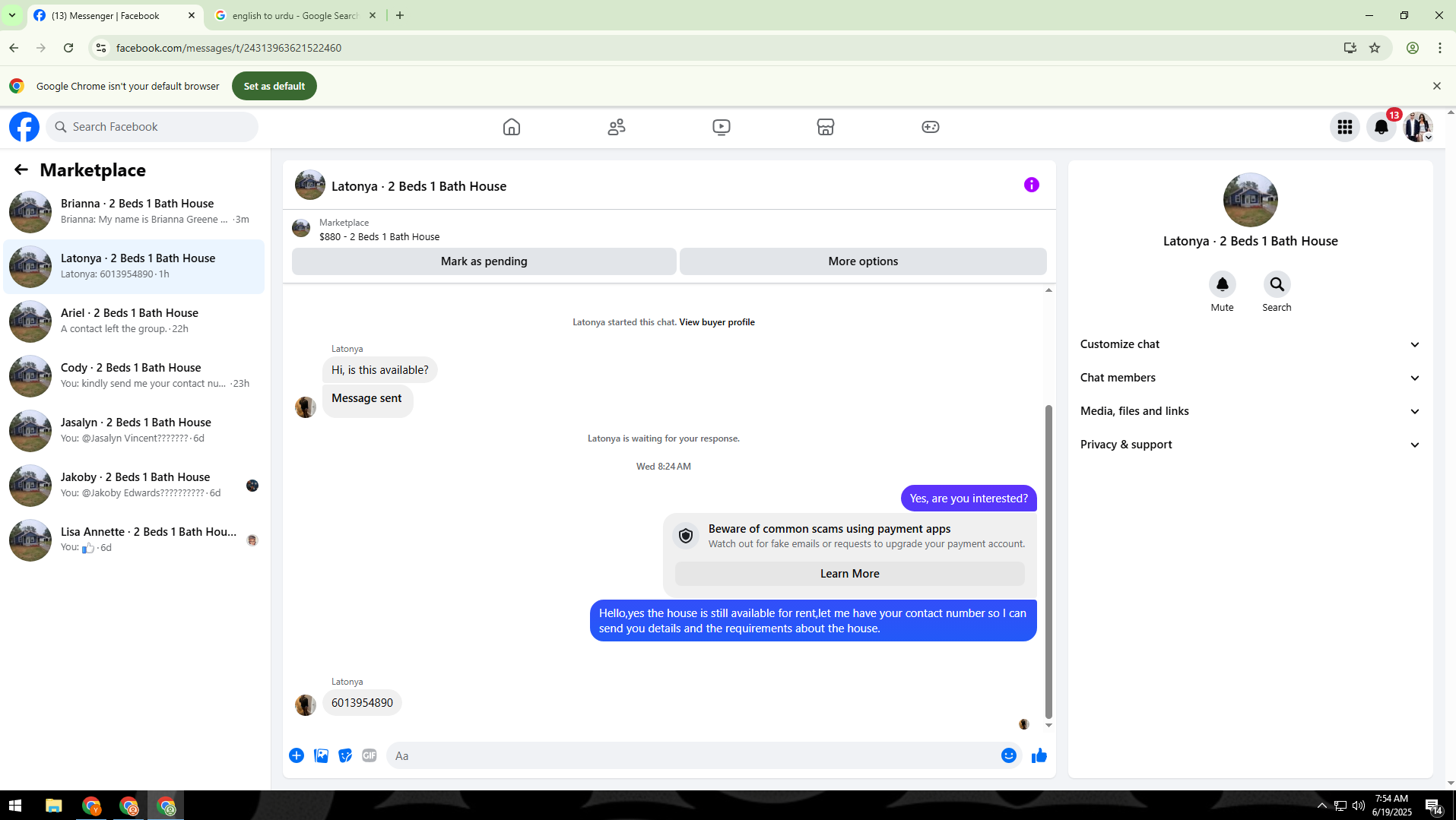This screenshot has height=820, width=1456.
Task: Open File Explorer from the taskbar
Action: coord(53,806)
